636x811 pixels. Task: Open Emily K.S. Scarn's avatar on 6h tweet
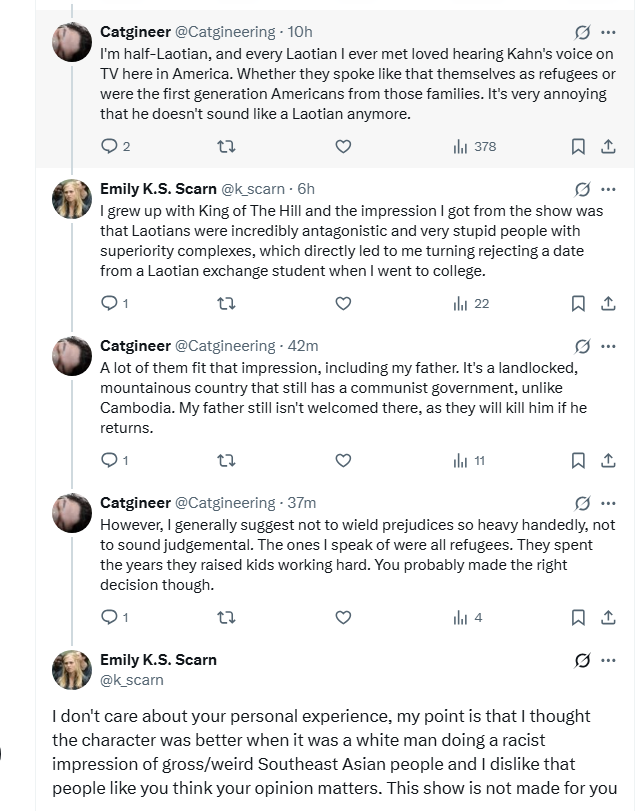[x=72, y=203]
